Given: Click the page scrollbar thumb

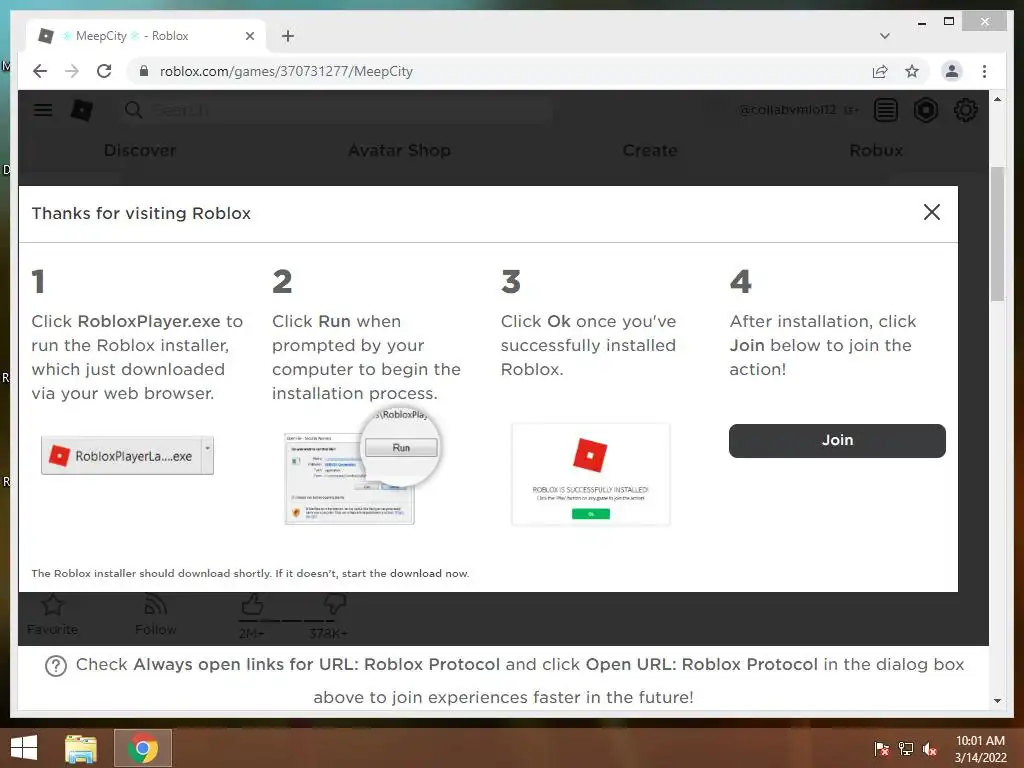Looking at the screenshot, I should pyautogui.click(x=997, y=234).
